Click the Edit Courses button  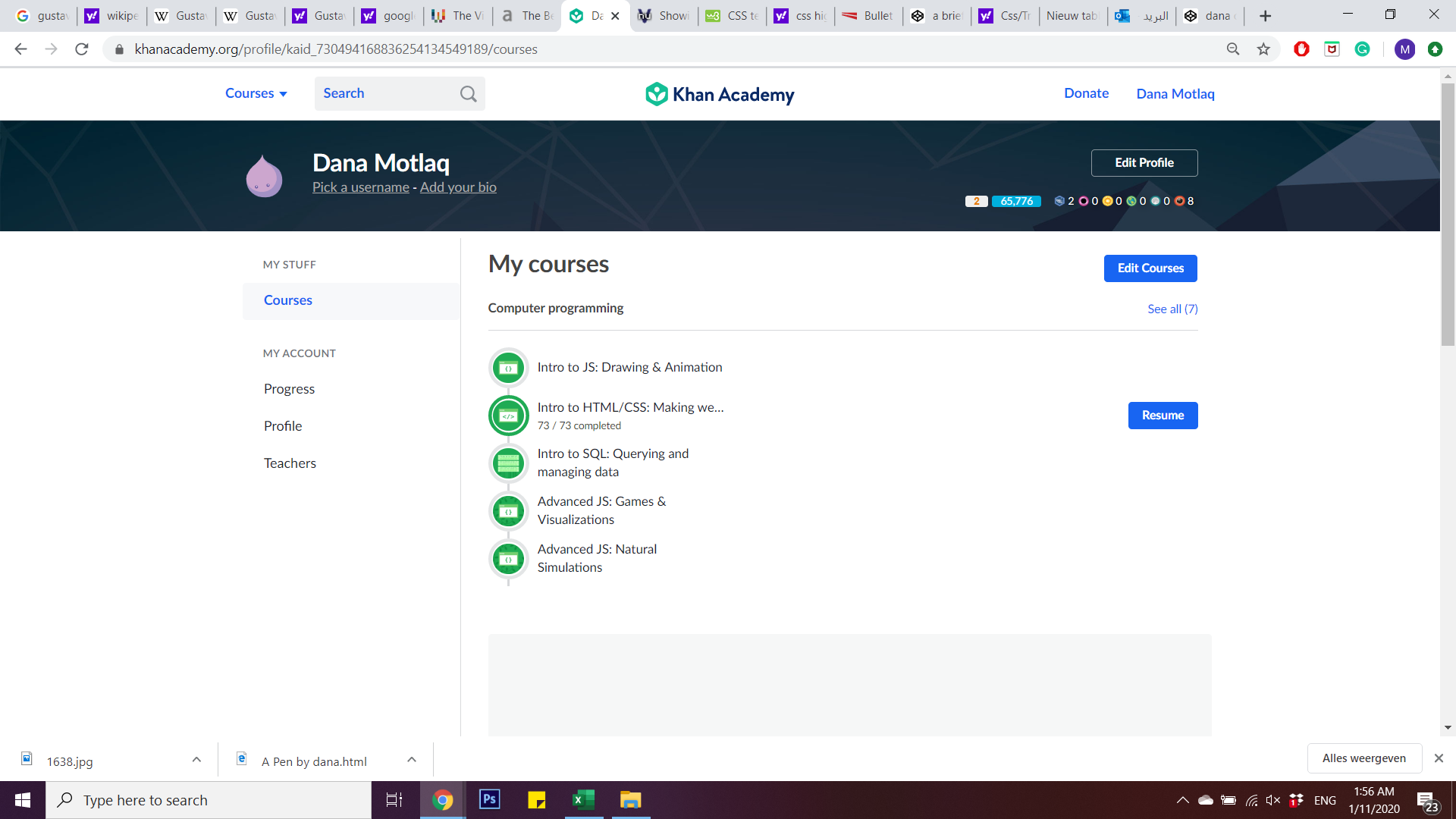1150,268
